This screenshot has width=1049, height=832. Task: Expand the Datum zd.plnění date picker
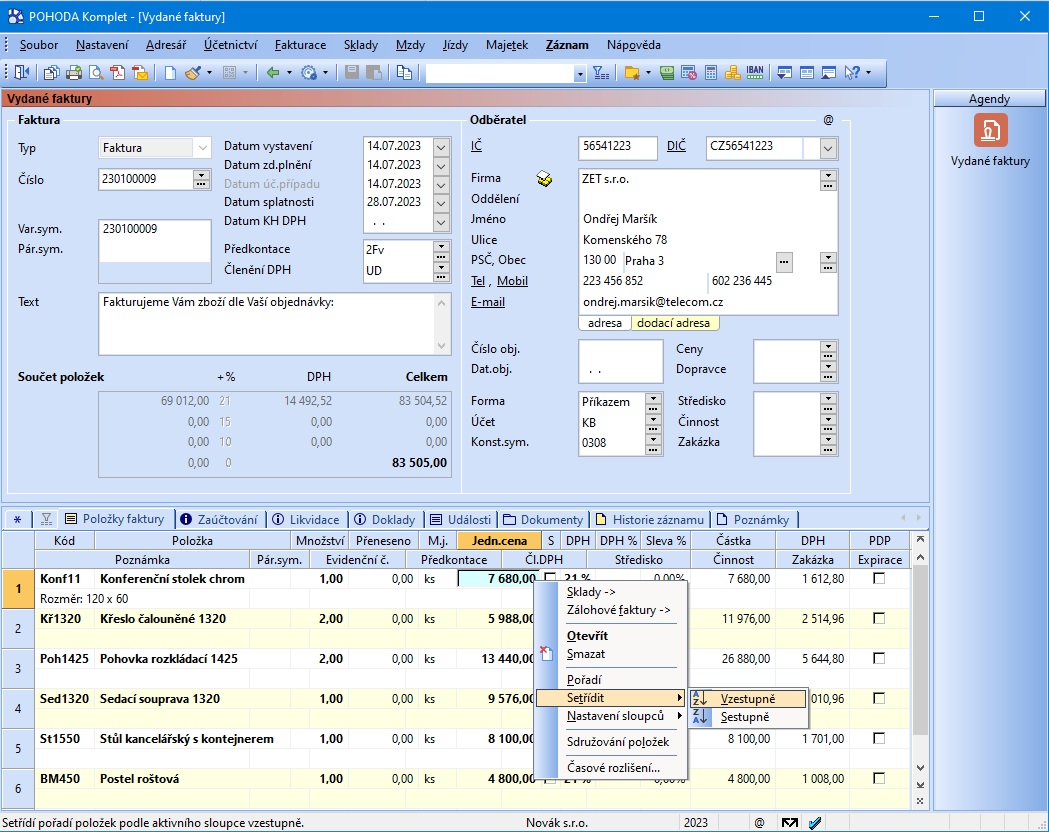point(441,165)
